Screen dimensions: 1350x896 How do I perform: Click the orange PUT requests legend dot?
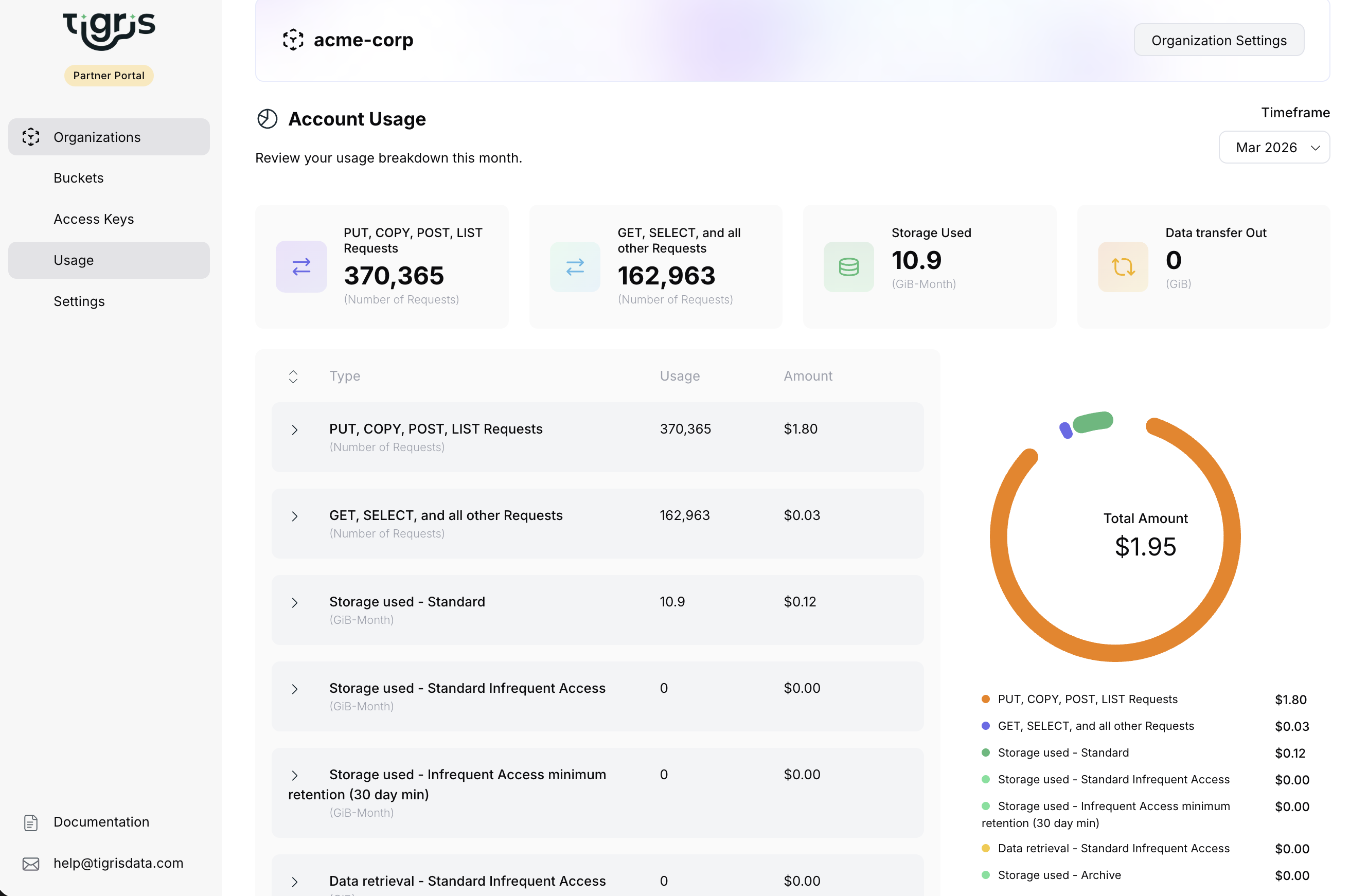985,699
